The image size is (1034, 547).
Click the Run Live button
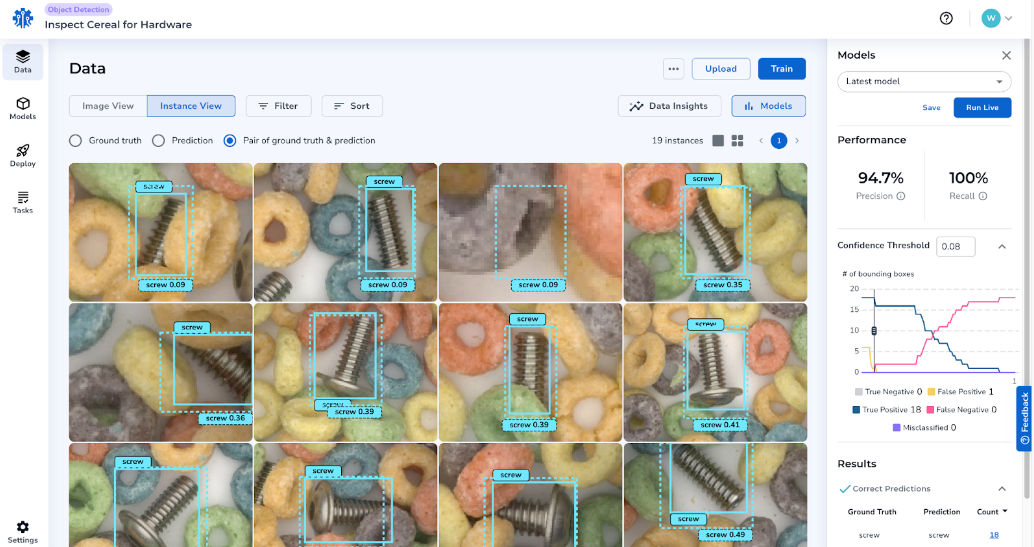(x=982, y=108)
